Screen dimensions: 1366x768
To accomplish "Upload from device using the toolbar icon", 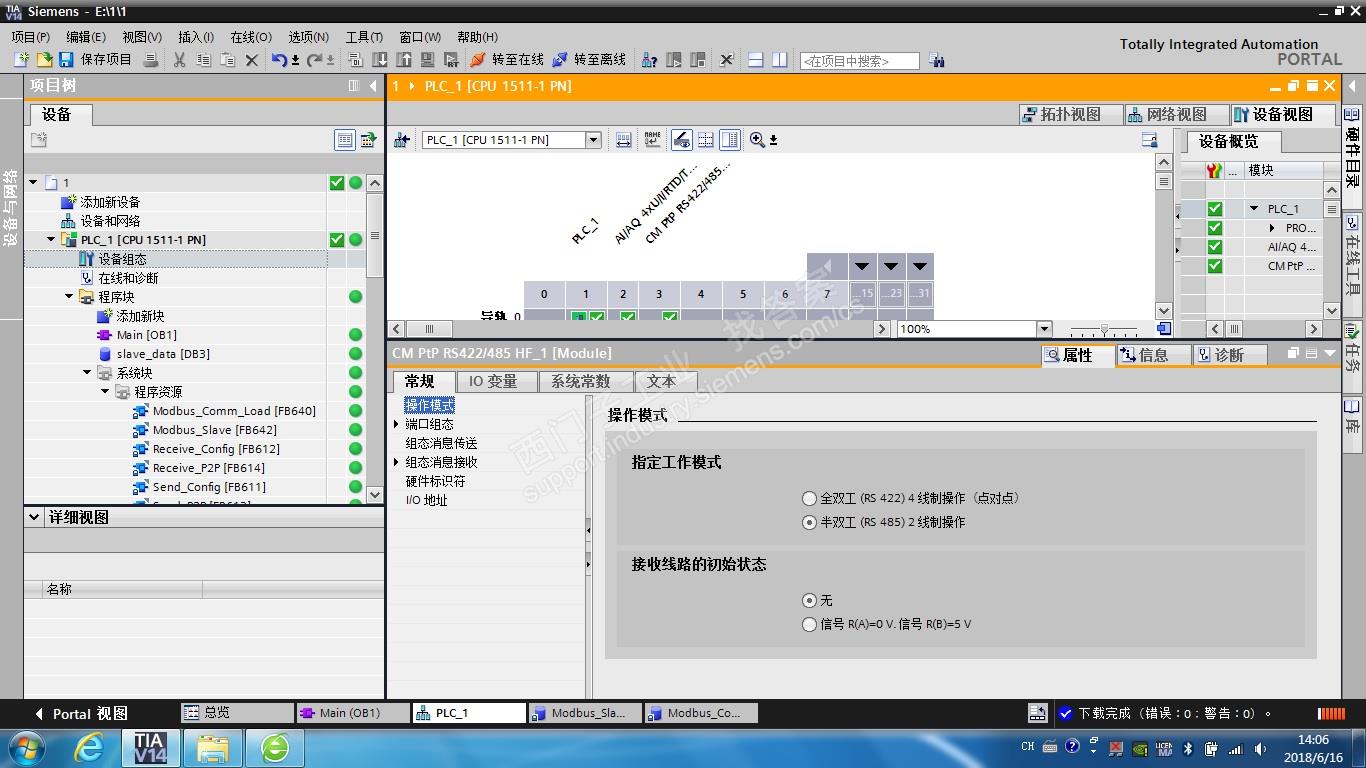I will 403,60.
